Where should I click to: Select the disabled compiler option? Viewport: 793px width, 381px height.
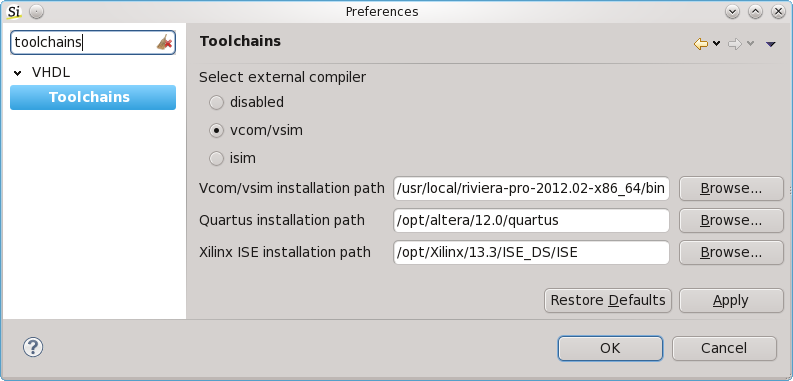[216, 102]
